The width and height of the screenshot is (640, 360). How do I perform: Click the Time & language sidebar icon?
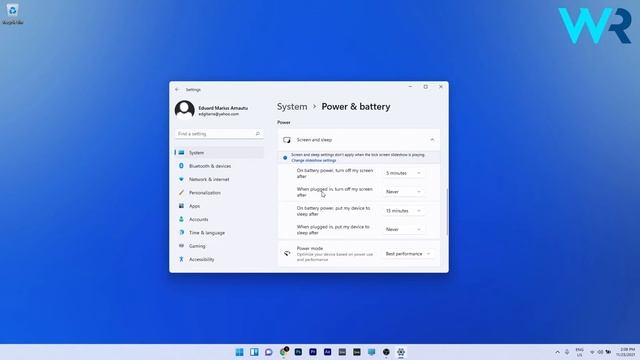(181, 233)
